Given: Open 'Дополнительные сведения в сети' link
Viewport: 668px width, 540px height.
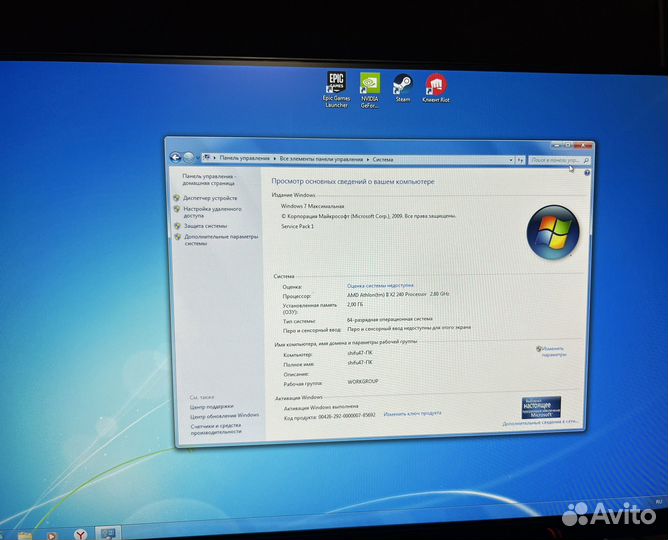Looking at the screenshot, I should tap(540, 423).
